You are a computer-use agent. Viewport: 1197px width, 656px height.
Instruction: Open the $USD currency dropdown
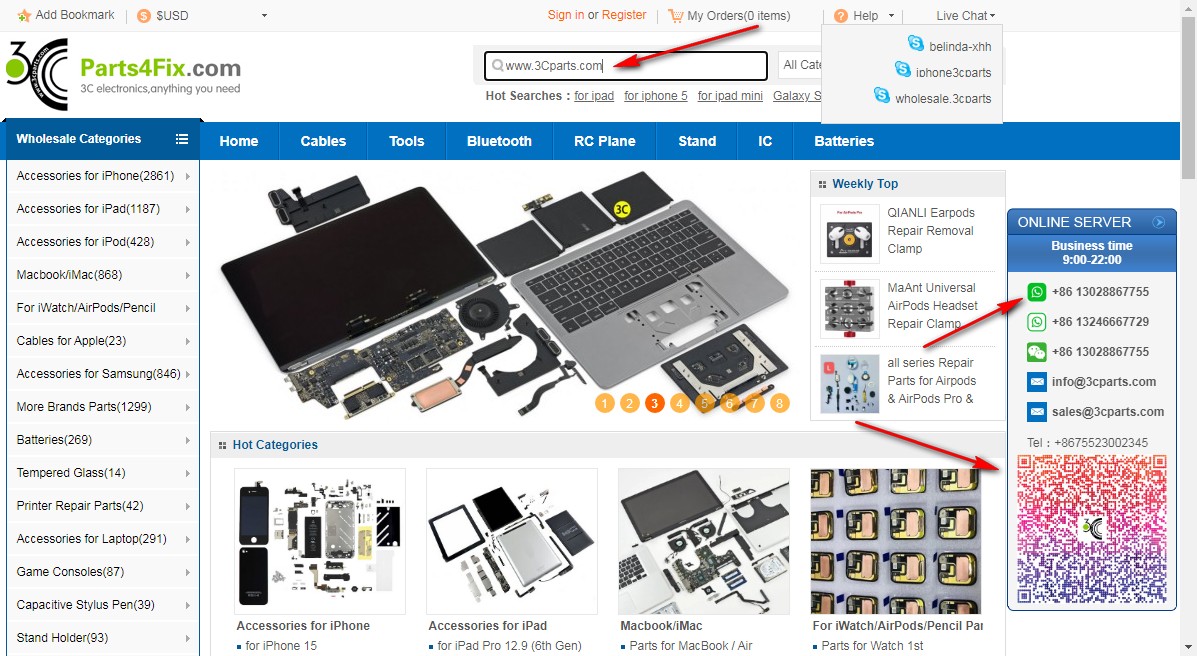[210, 15]
